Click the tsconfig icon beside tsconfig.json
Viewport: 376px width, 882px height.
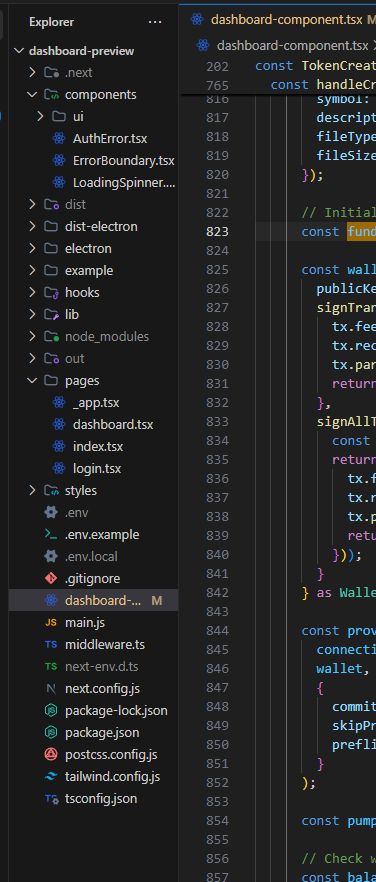(x=51, y=798)
